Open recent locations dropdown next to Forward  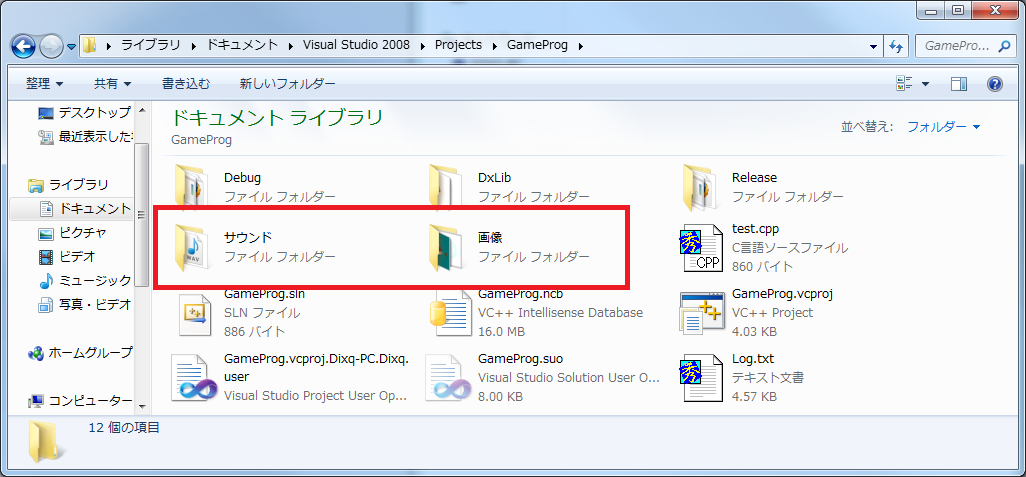(71, 46)
